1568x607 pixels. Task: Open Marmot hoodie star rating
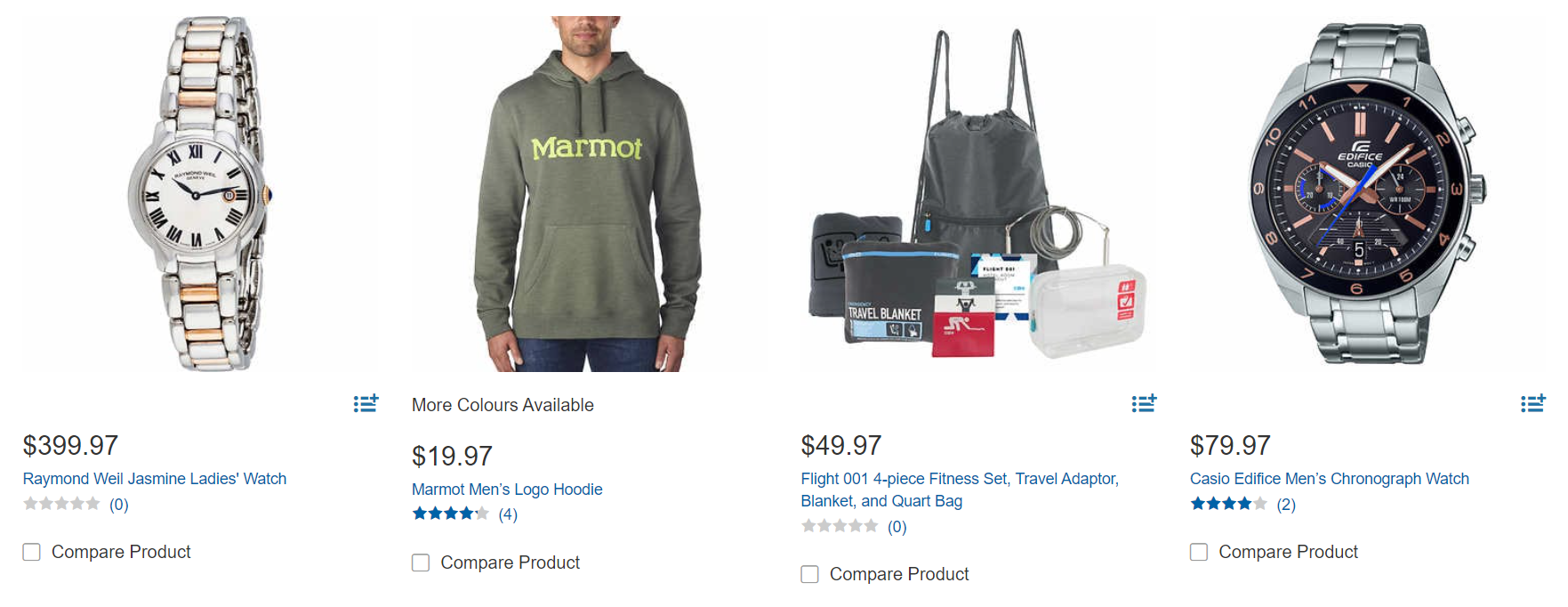[464, 514]
